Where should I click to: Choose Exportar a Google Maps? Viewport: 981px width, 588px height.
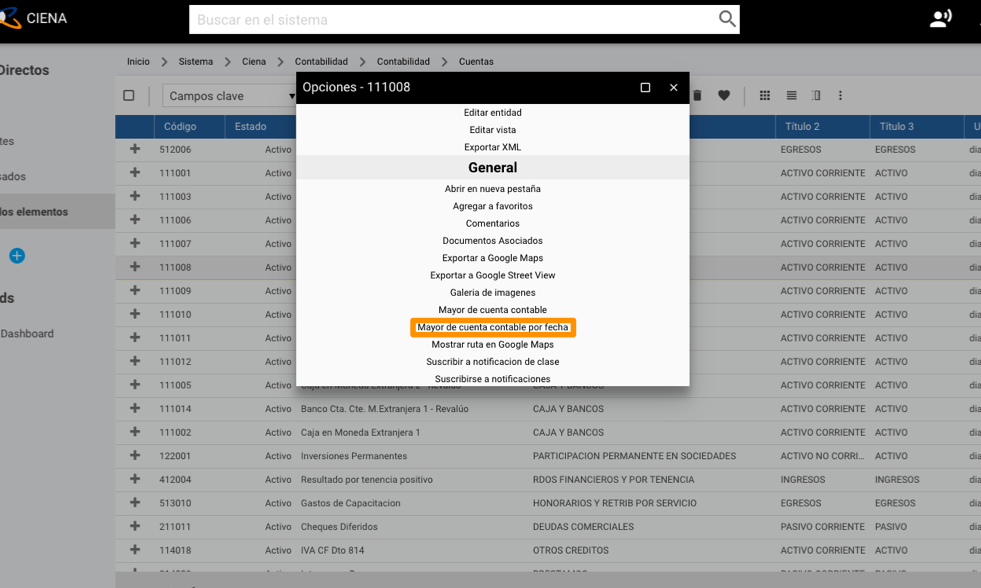492,258
